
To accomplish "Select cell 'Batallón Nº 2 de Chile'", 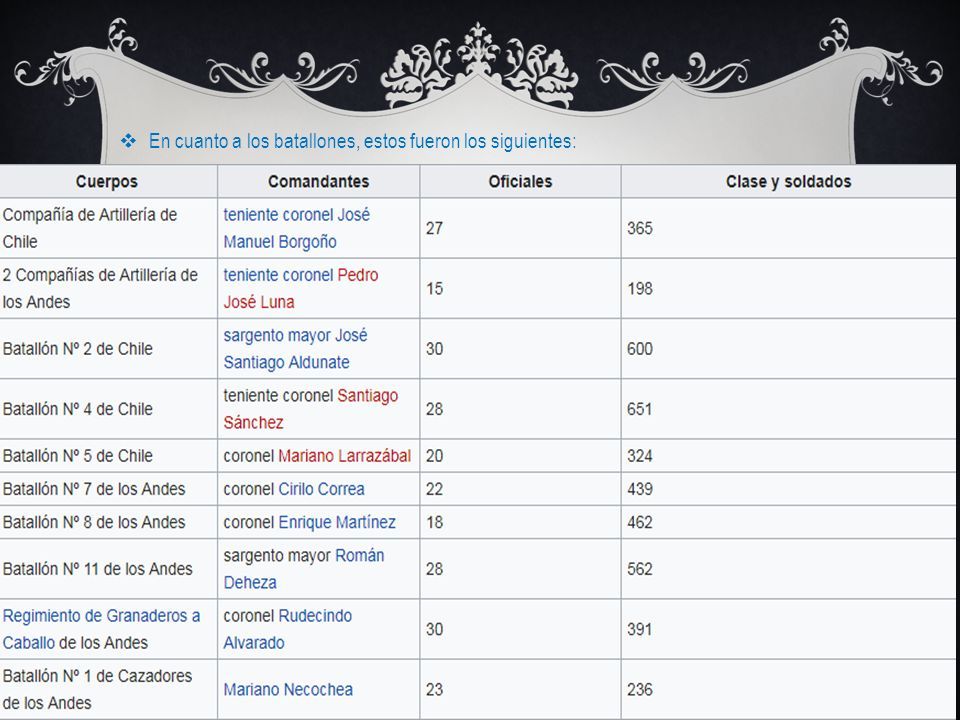I will (108, 349).
